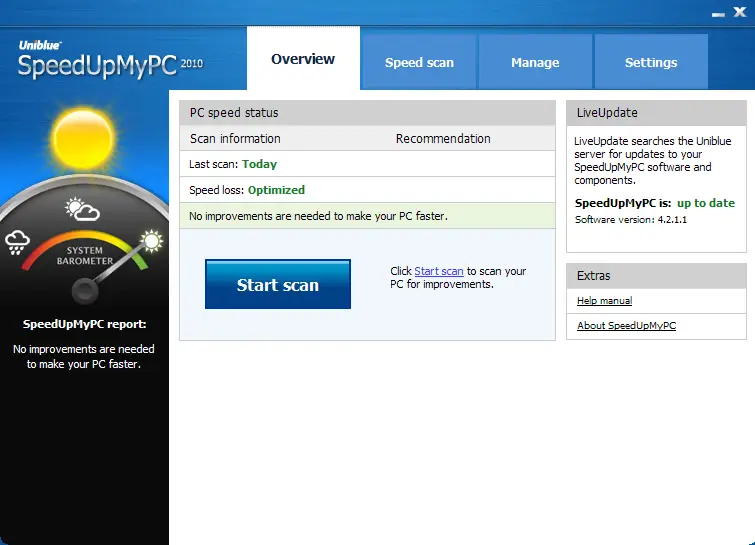Click the LiveUpdate description paragraph

tap(652, 160)
